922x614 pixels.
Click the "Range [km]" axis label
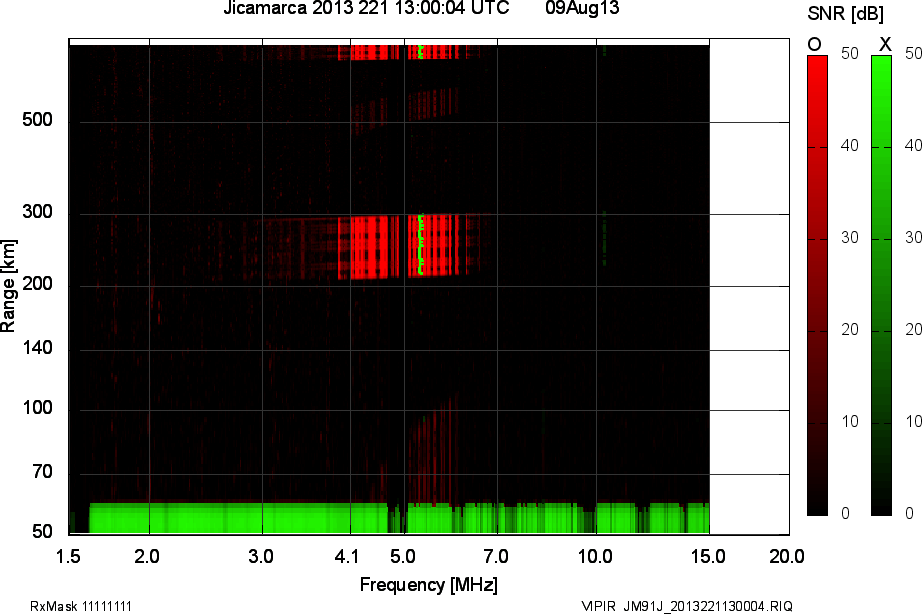8,286
